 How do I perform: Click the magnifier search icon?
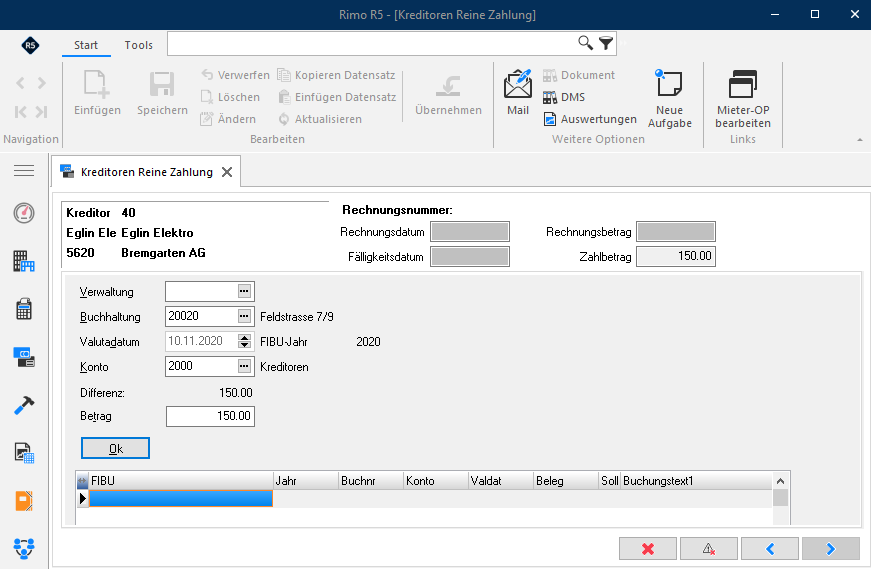(585, 43)
